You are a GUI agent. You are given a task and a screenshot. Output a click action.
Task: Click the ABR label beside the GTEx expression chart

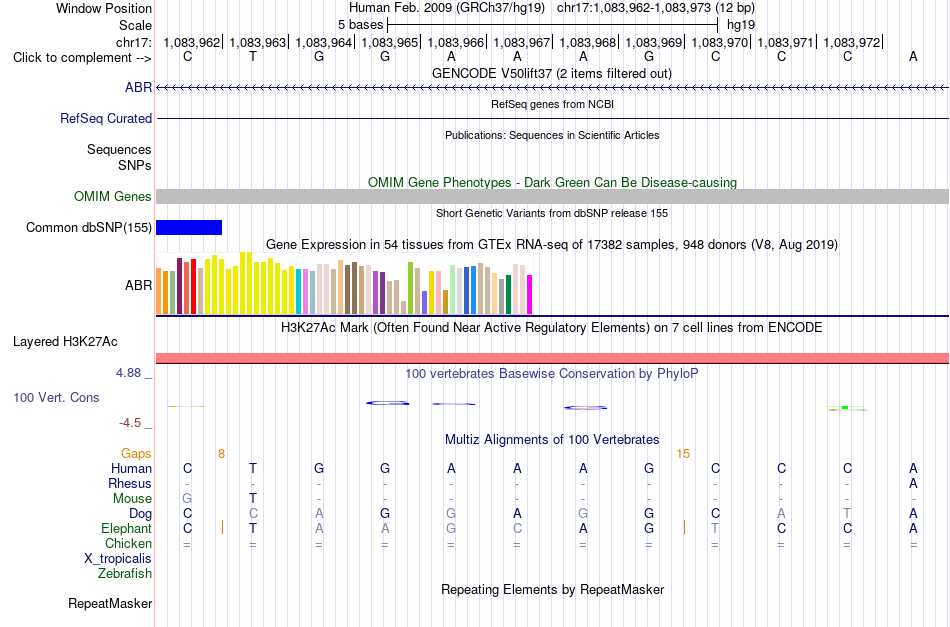[x=138, y=285]
